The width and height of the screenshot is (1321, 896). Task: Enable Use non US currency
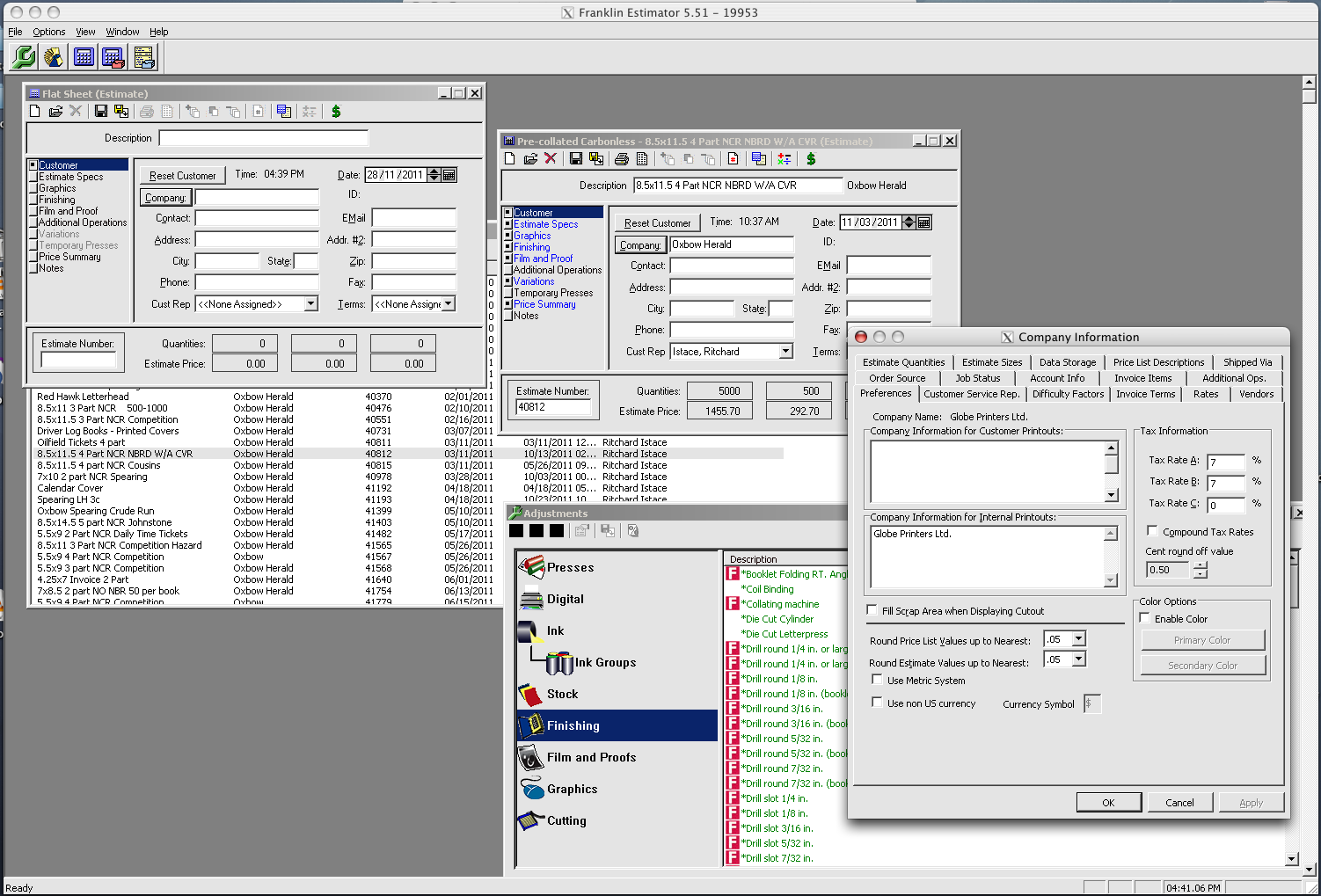tap(877, 703)
